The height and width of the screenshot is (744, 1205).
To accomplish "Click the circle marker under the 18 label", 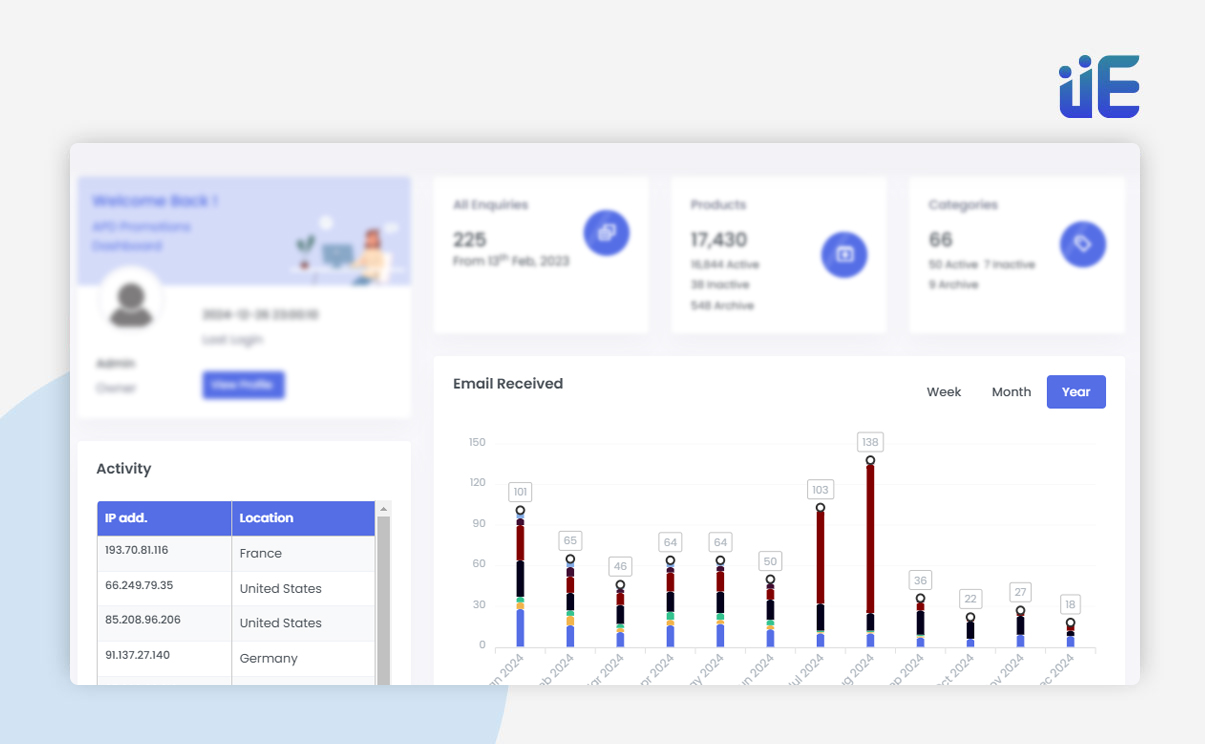I will (x=1070, y=623).
